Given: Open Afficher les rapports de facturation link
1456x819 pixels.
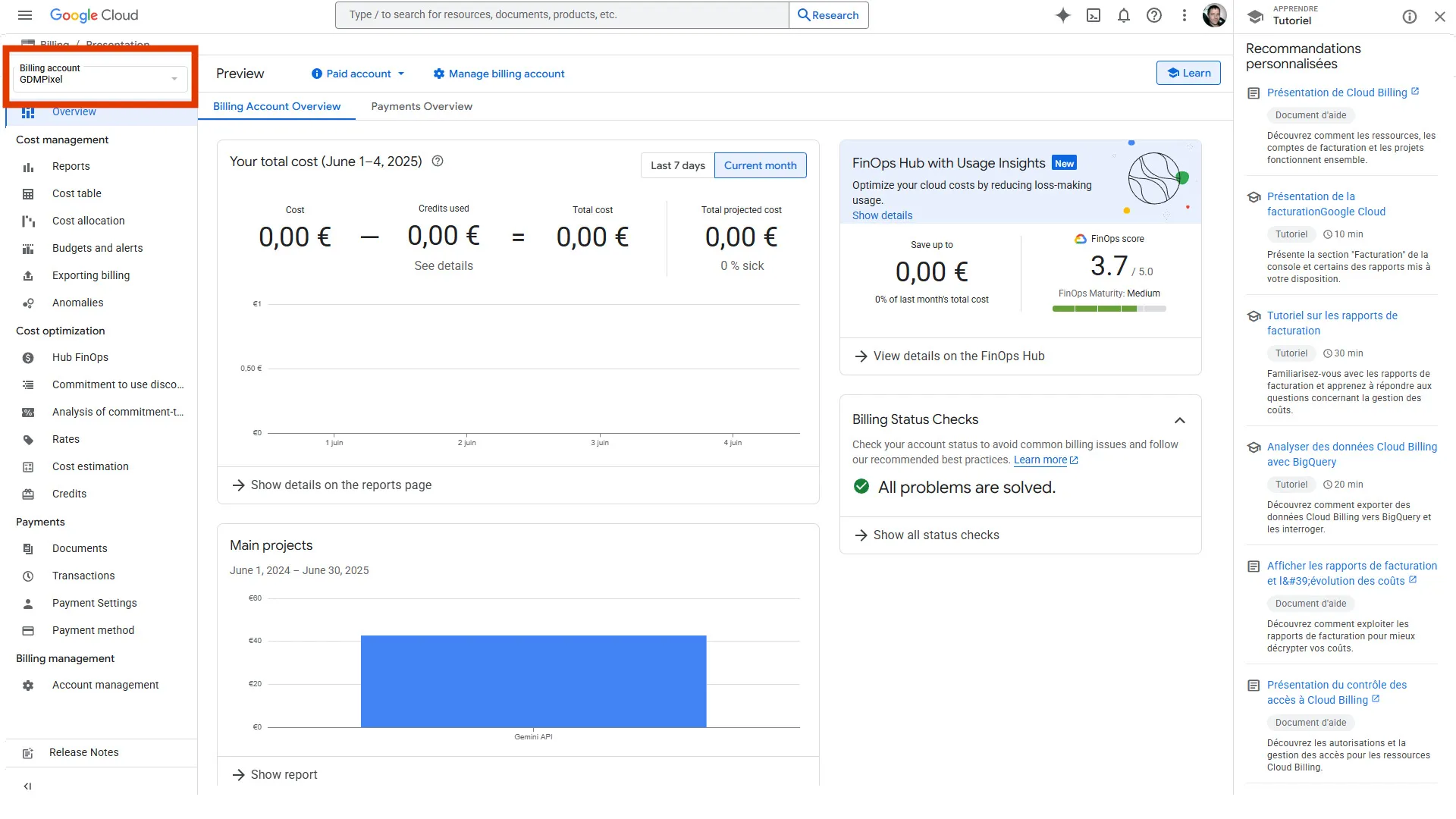Looking at the screenshot, I should [1351, 573].
